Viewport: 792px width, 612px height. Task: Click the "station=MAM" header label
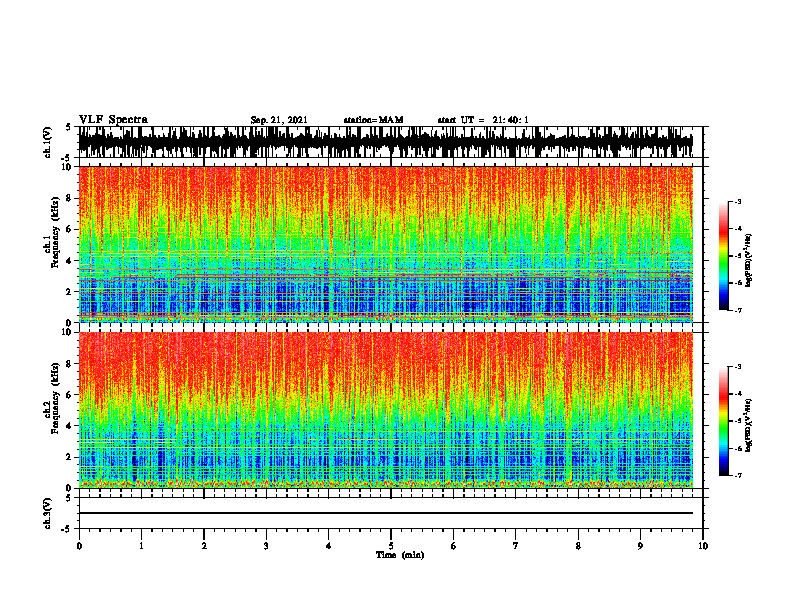pos(373,120)
